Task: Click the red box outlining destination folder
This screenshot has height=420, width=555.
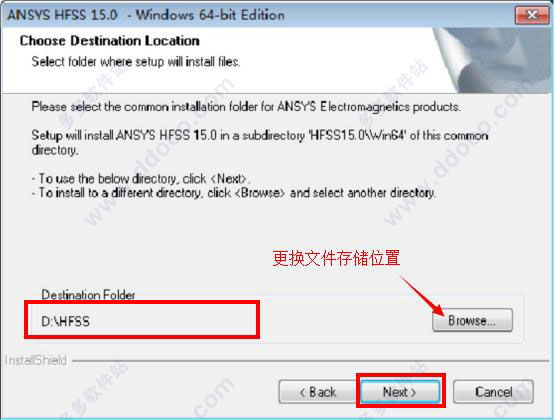Action: click(x=142, y=320)
